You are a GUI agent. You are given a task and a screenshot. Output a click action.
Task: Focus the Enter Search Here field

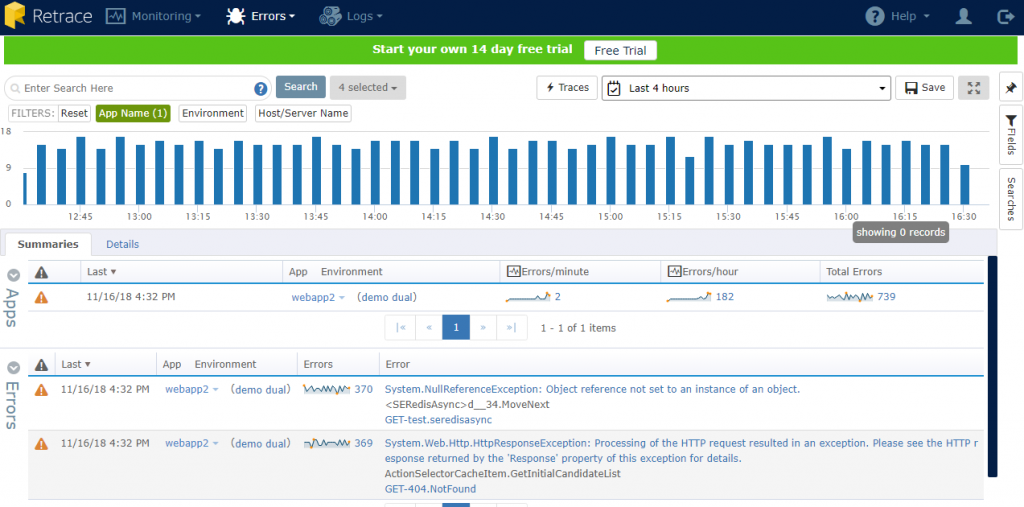(x=137, y=88)
